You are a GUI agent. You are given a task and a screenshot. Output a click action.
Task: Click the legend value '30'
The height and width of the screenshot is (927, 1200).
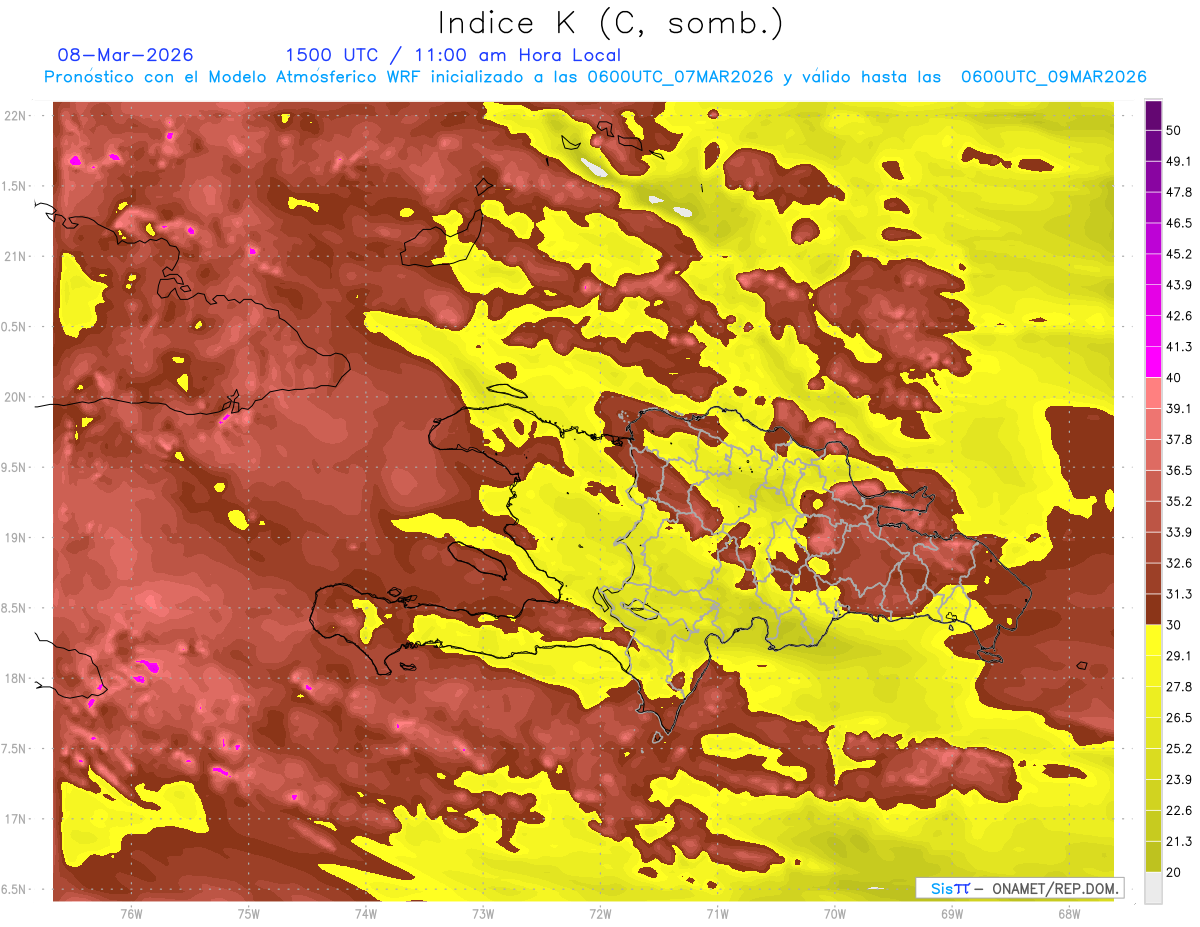pyautogui.click(x=1174, y=625)
